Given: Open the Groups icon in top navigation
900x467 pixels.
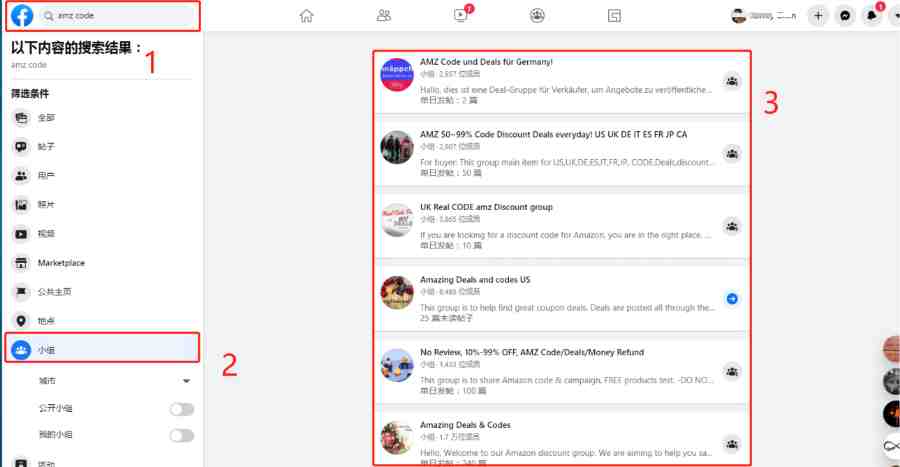Looking at the screenshot, I should 537,16.
